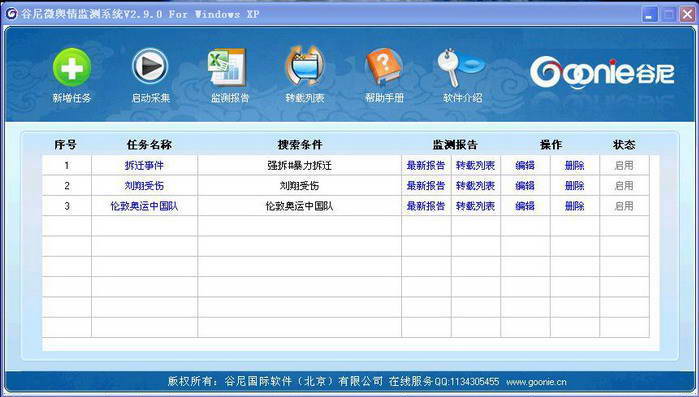The height and width of the screenshot is (397, 699).
Task: Click the 任务名称 column header
Action: click(x=149, y=144)
